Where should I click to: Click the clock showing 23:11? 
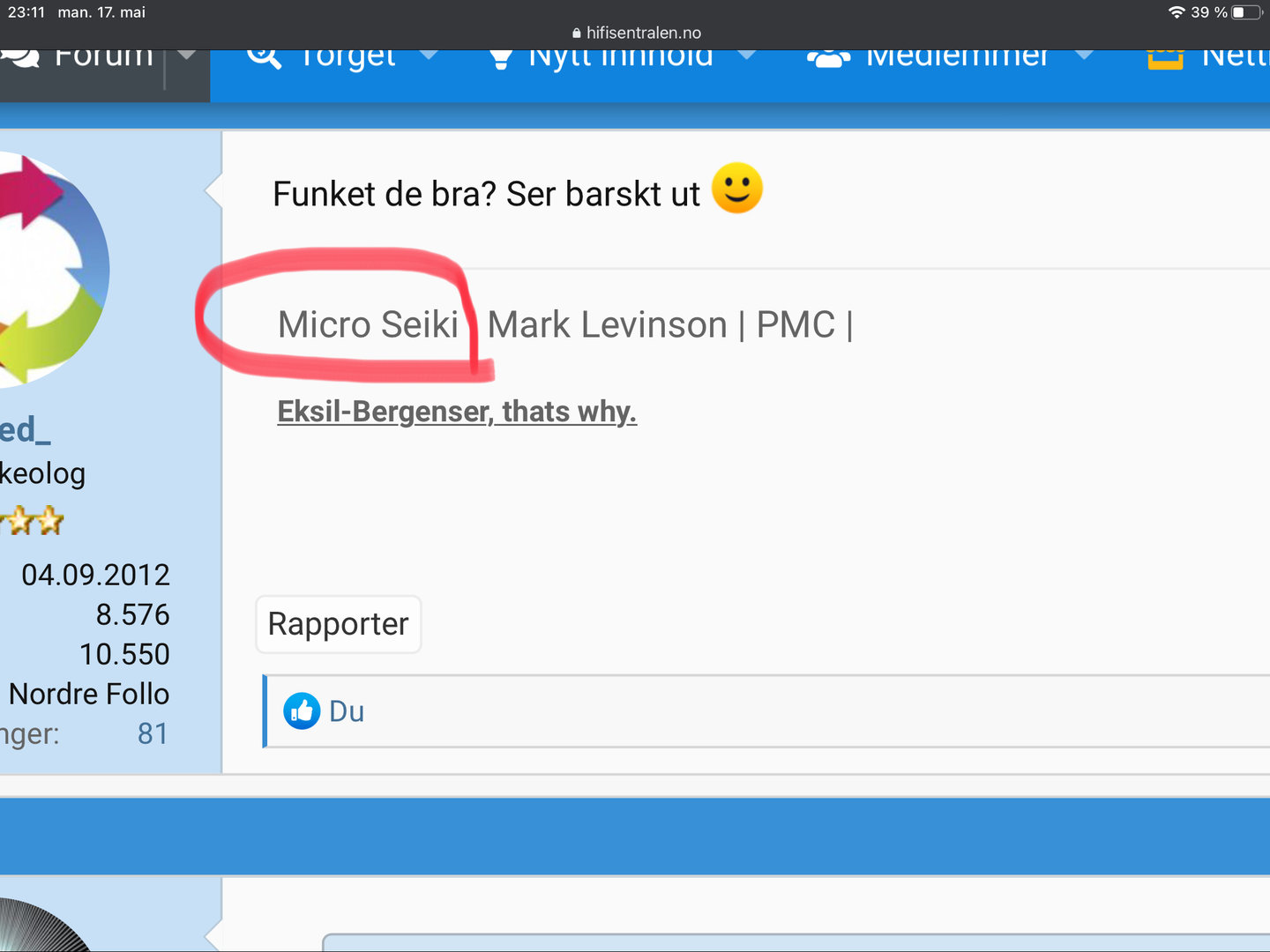point(26,12)
